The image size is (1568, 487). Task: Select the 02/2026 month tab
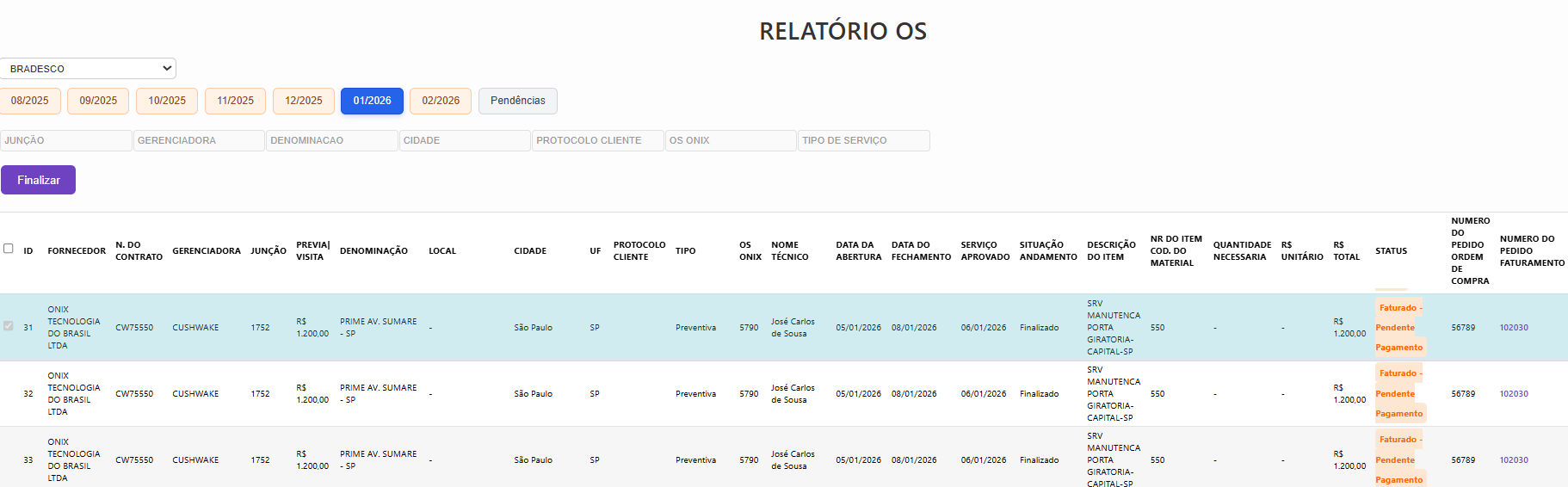click(x=441, y=101)
